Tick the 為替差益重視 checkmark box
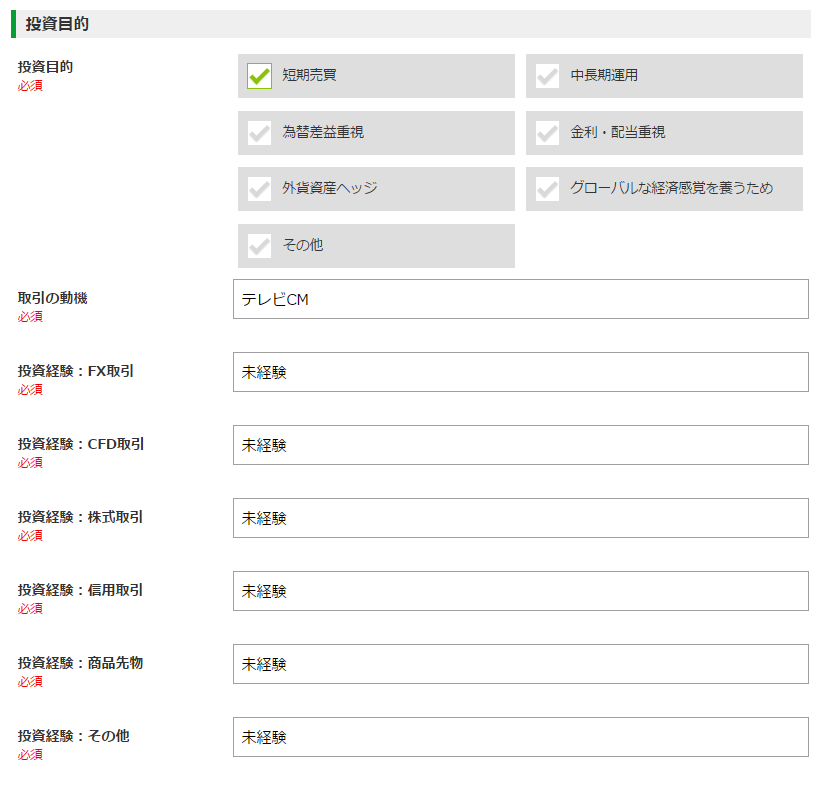This screenshot has width=825, height=786. [x=259, y=133]
